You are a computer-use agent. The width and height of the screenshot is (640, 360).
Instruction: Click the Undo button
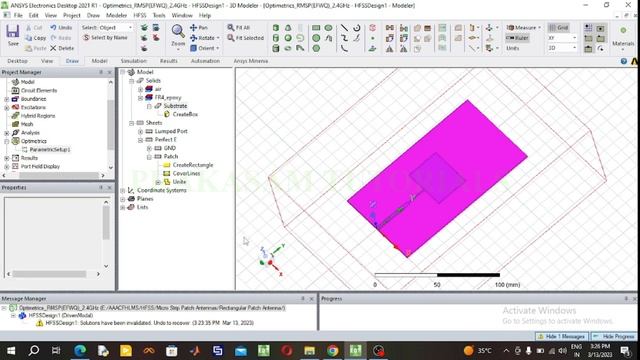61,27
